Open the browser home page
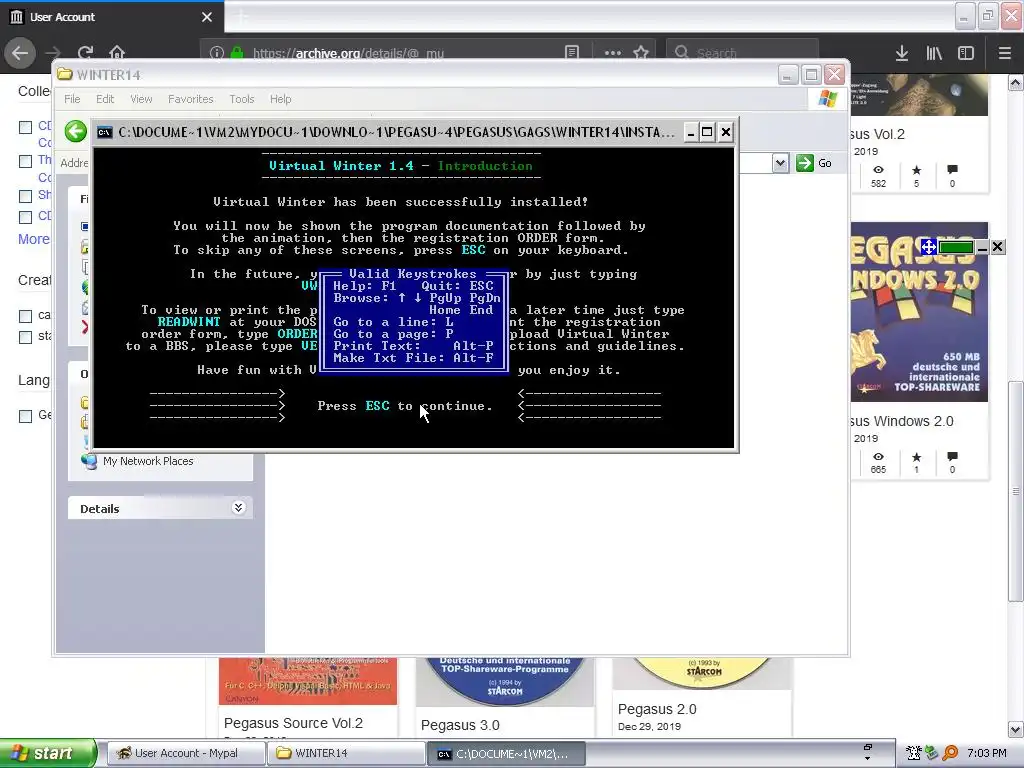 point(117,53)
